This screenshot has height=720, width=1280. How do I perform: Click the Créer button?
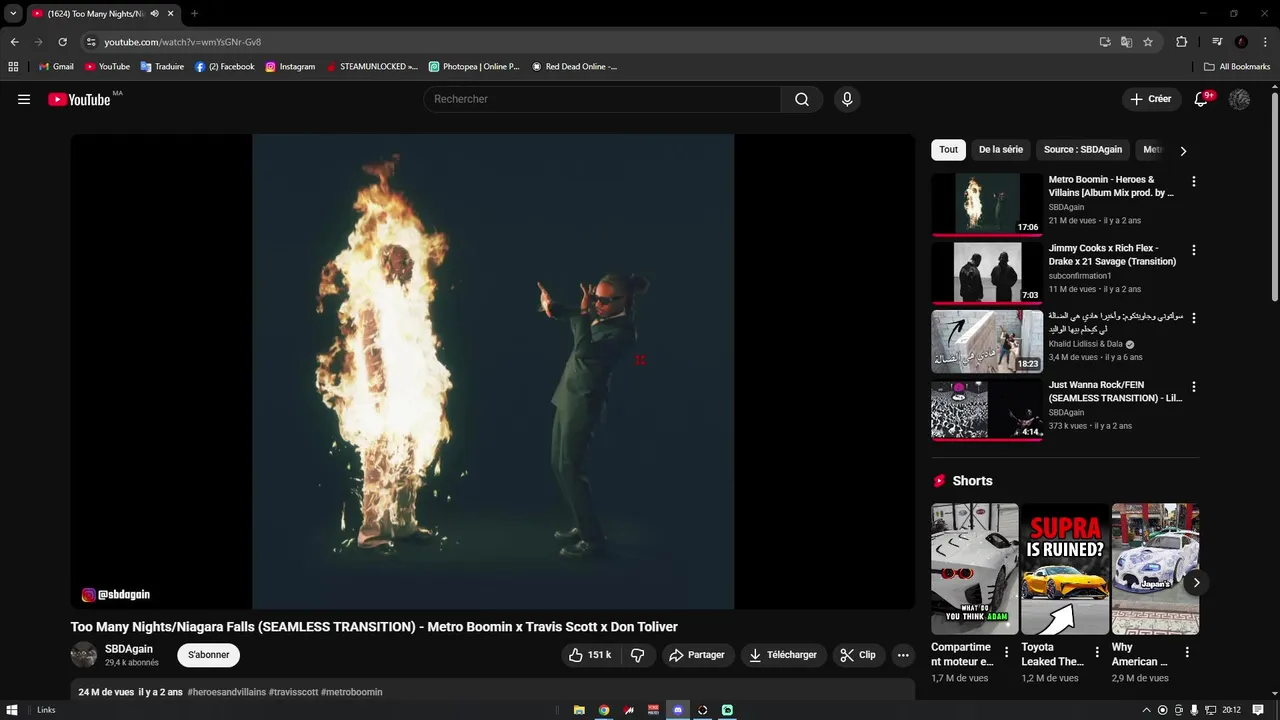point(1150,99)
